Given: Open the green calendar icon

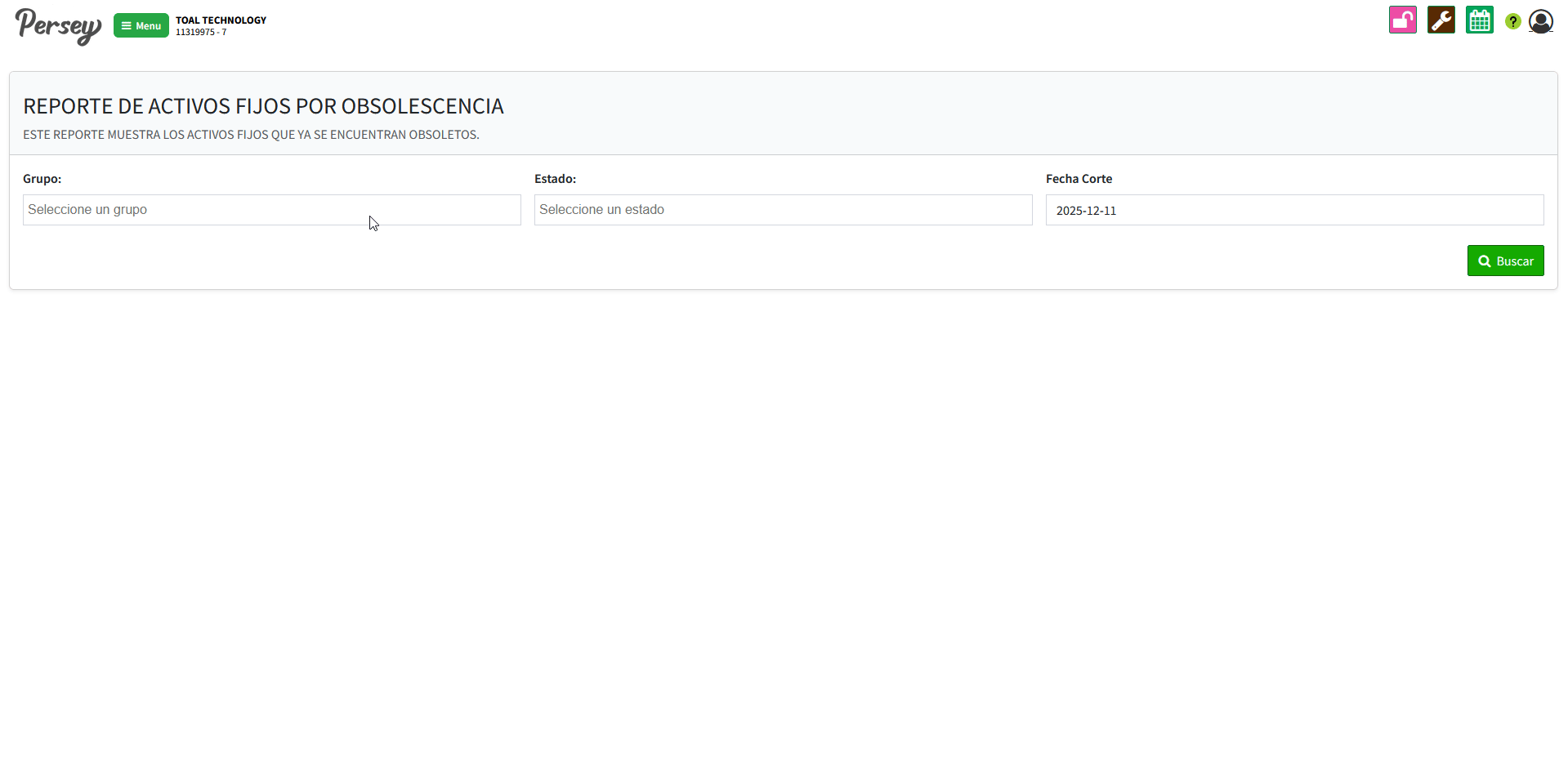Looking at the screenshot, I should tap(1479, 20).
